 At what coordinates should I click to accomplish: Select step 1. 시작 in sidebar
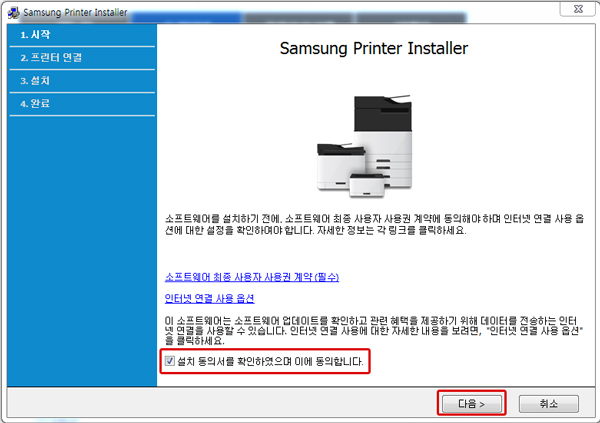coord(35,34)
